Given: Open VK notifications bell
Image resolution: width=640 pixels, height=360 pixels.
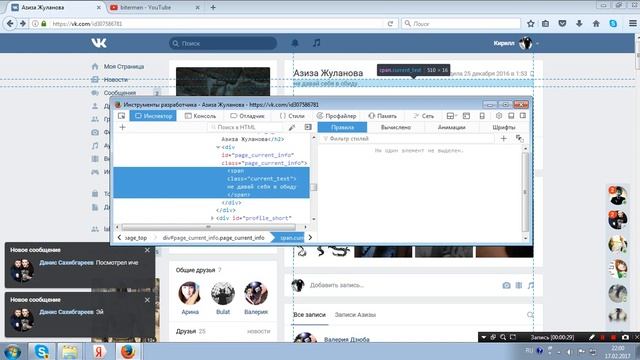Looking at the screenshot, I should [295, 43].
